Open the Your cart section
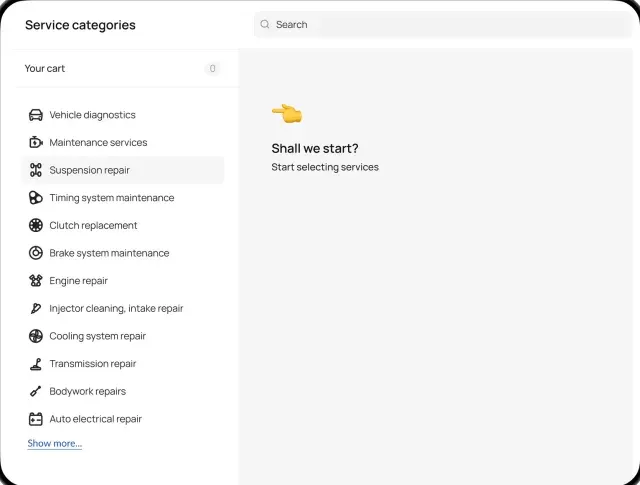The image size is (640, 485). 122,69
